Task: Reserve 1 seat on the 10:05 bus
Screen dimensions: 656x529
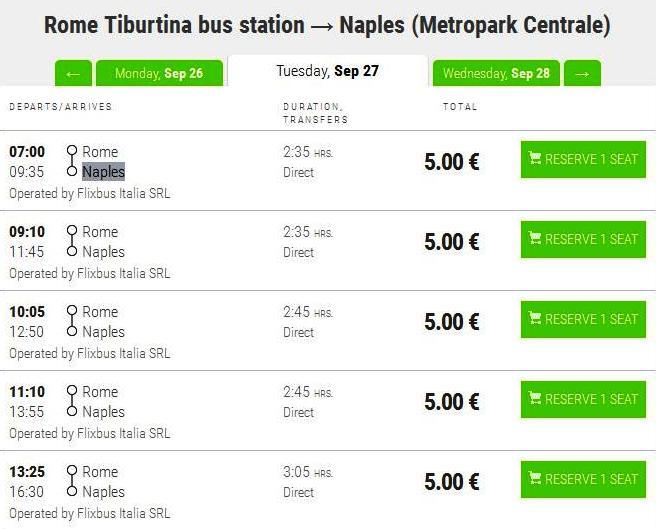Action: pyautogui.click(x=583, y=320)
